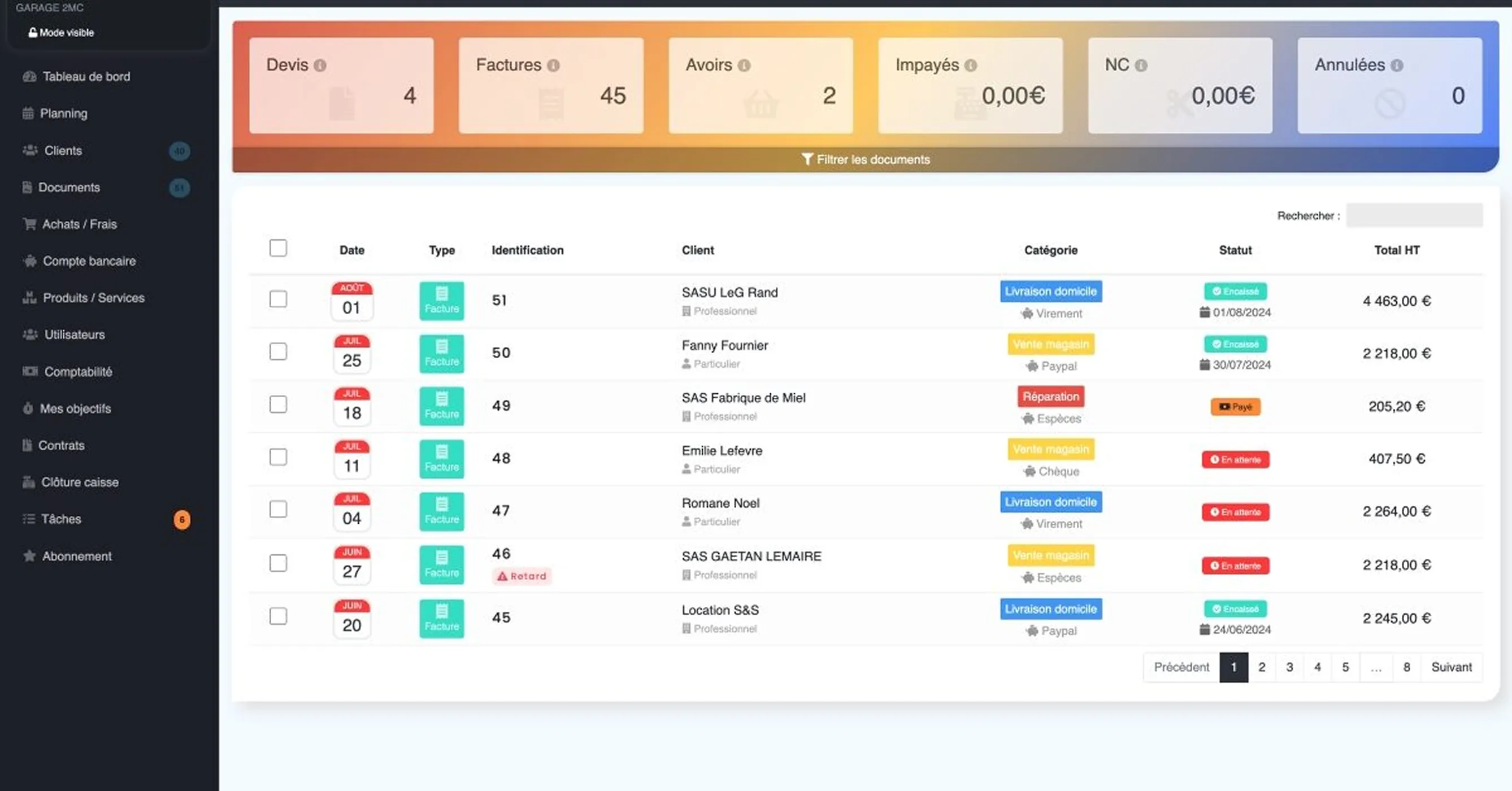
Task: Open the Tâches menu item
Action: click(x=60, y=519)
